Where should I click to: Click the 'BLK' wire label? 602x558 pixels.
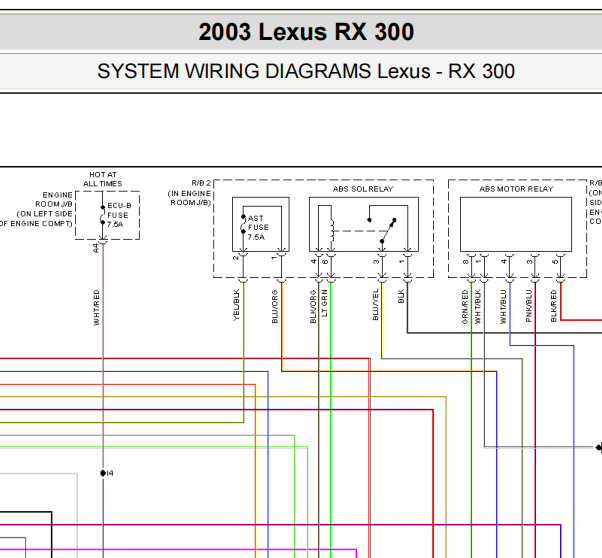point(401,296)
